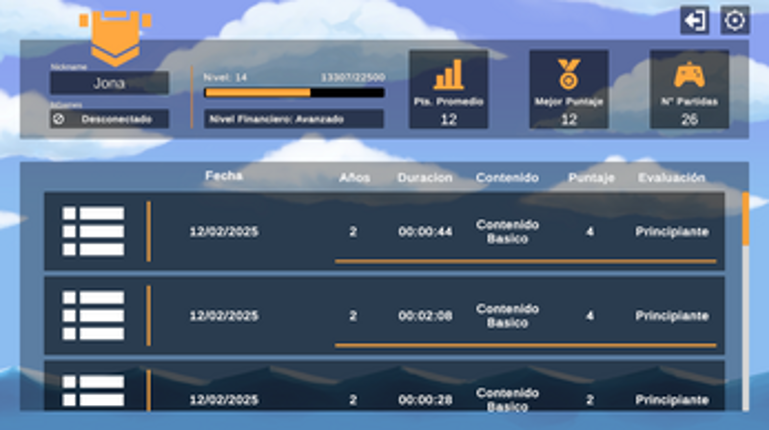Click the orange rank badge emblem

coord(115,38)
